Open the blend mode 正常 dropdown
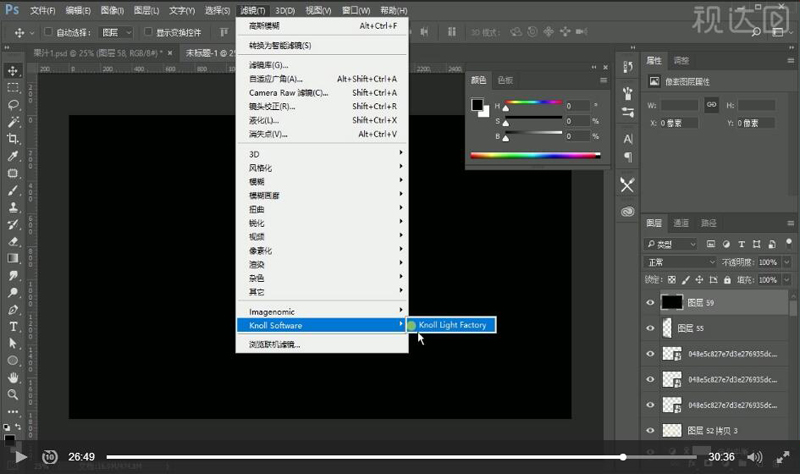The width and height of the screenshot is (800, 474). 680,262
